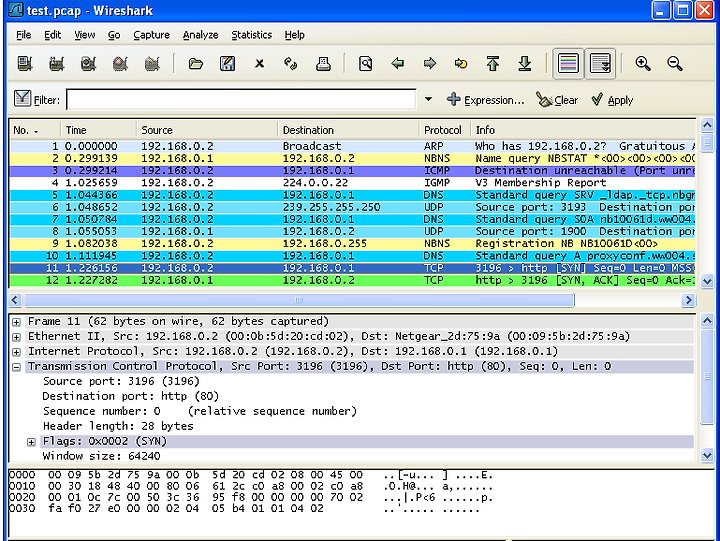Close this capture file X icon
Image resolution: width=720 pixels, height=541 pixels.
259,63
